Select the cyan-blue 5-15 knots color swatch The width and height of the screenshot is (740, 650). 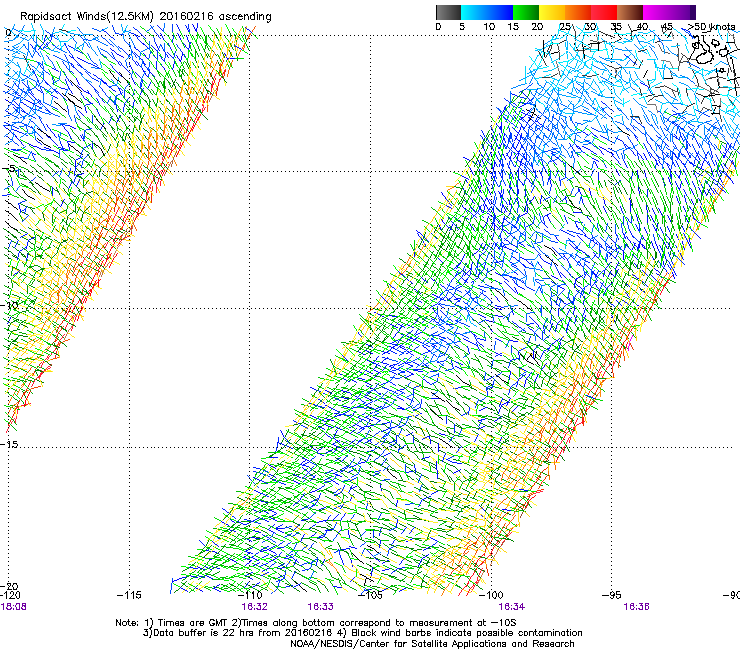pos(487,12)
